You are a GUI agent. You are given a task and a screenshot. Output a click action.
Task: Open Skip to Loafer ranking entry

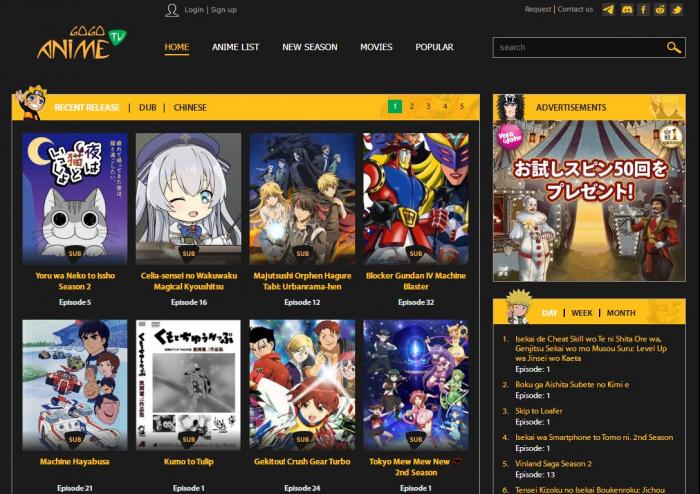coord(539,411)
